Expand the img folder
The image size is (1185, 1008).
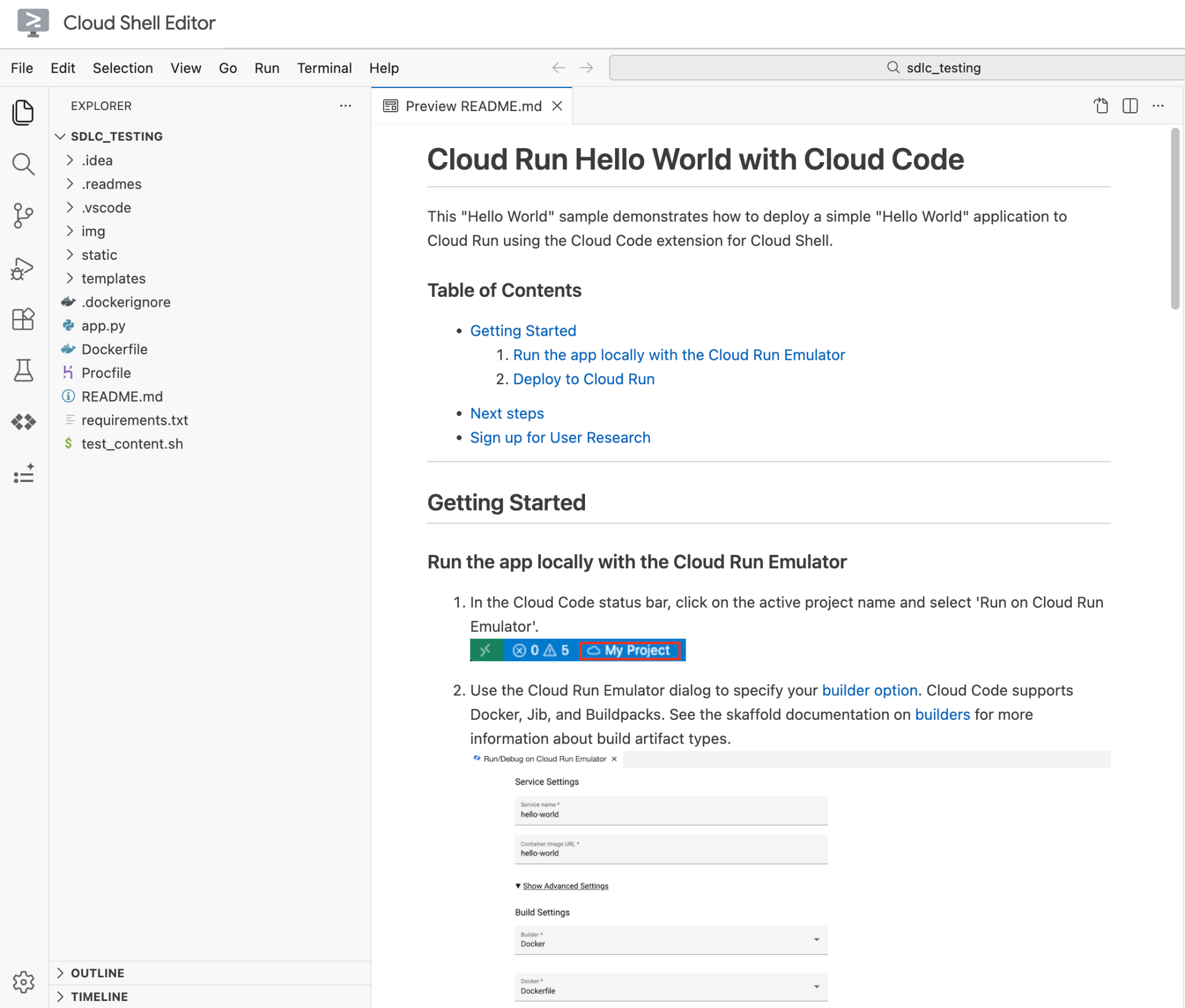tap(209, 231)
